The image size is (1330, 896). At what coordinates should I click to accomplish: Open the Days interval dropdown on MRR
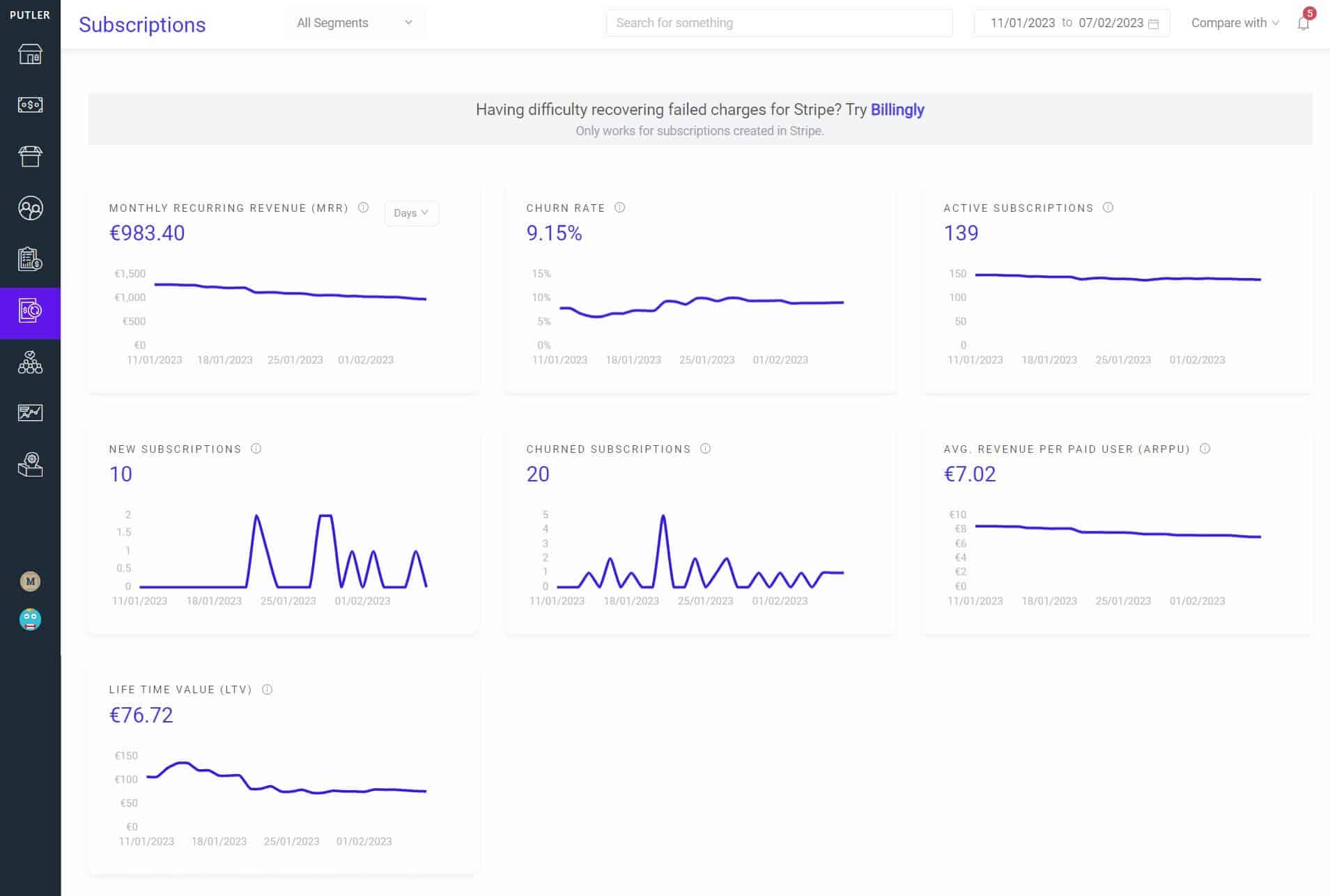click(411, 213)
